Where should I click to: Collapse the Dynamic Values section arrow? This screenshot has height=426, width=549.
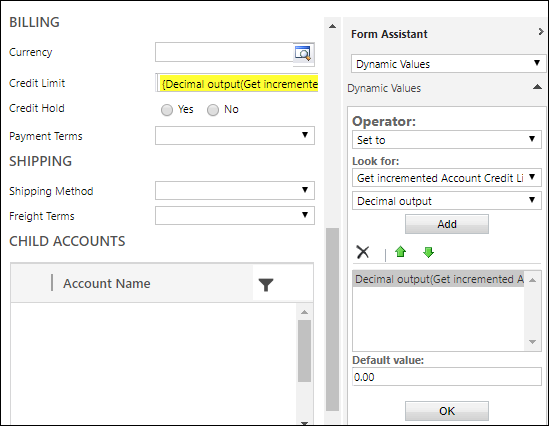tap(537, 87)
